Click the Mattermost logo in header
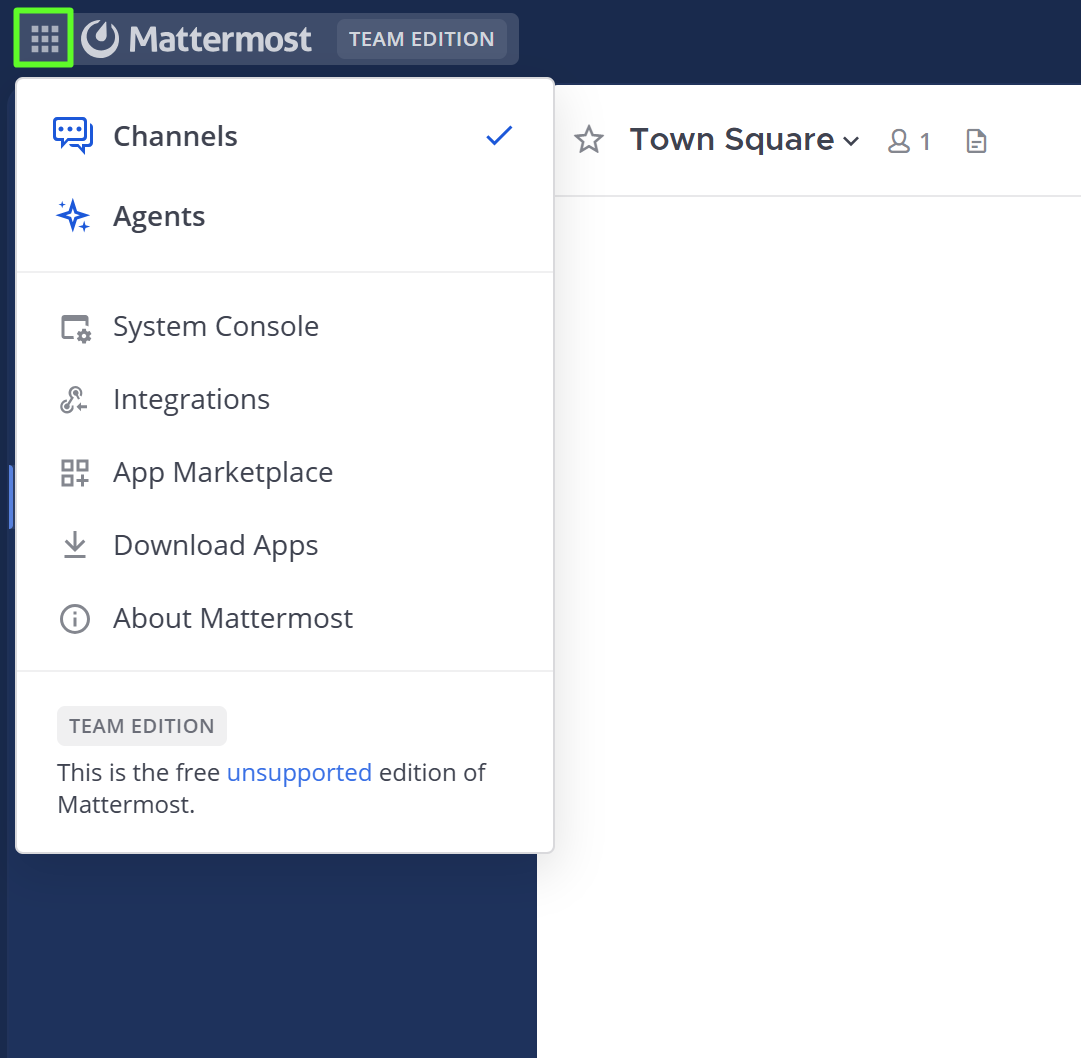 [x=196, y=39]
